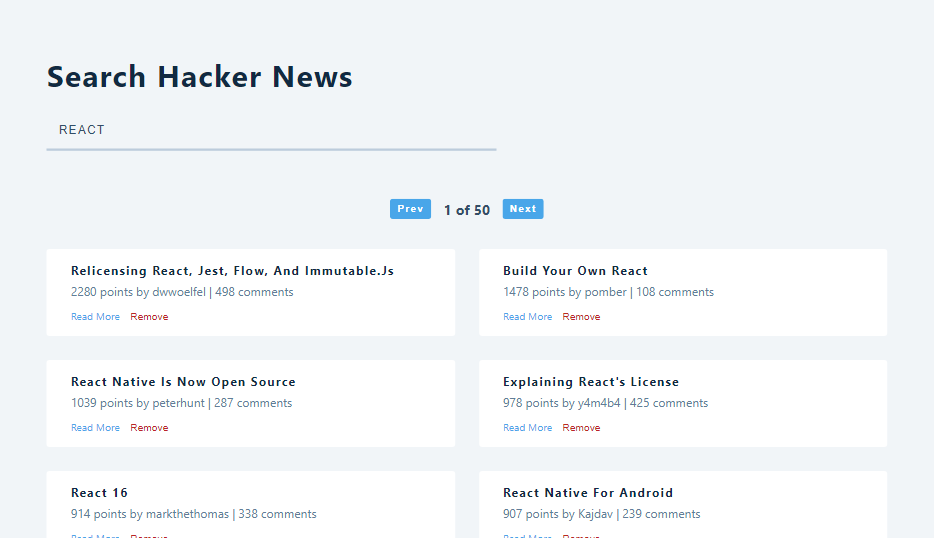934x538 pixels.
Task: Click '2280 points by dwwoelfel' info line
Action: [x=182, y=292]
